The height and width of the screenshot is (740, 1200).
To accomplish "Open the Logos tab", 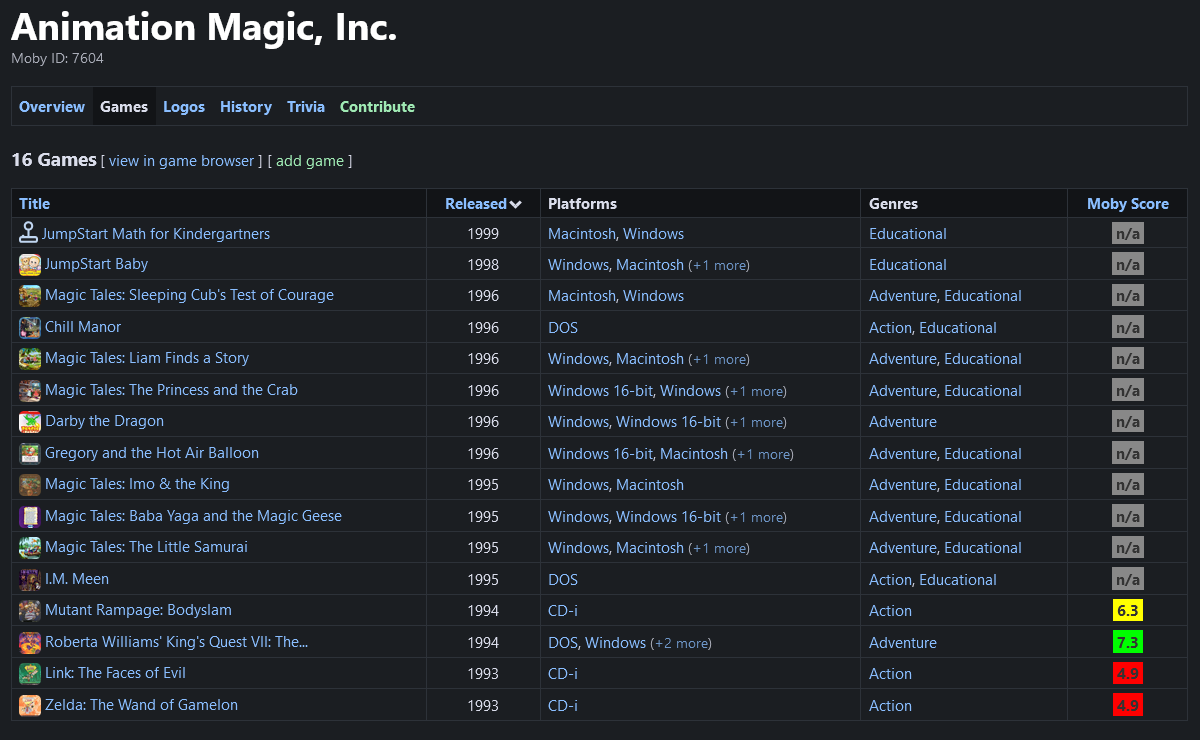I will pos(184,107).
